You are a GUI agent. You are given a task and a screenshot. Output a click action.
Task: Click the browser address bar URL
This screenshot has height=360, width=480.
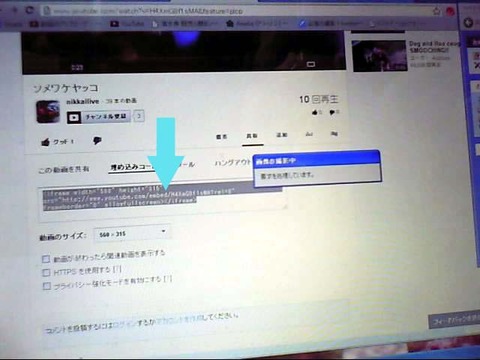(x=148, y=11)
